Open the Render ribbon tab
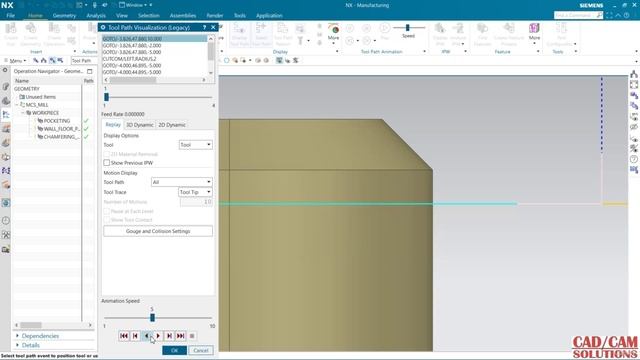The image size is (640, 360). point(215,16)
